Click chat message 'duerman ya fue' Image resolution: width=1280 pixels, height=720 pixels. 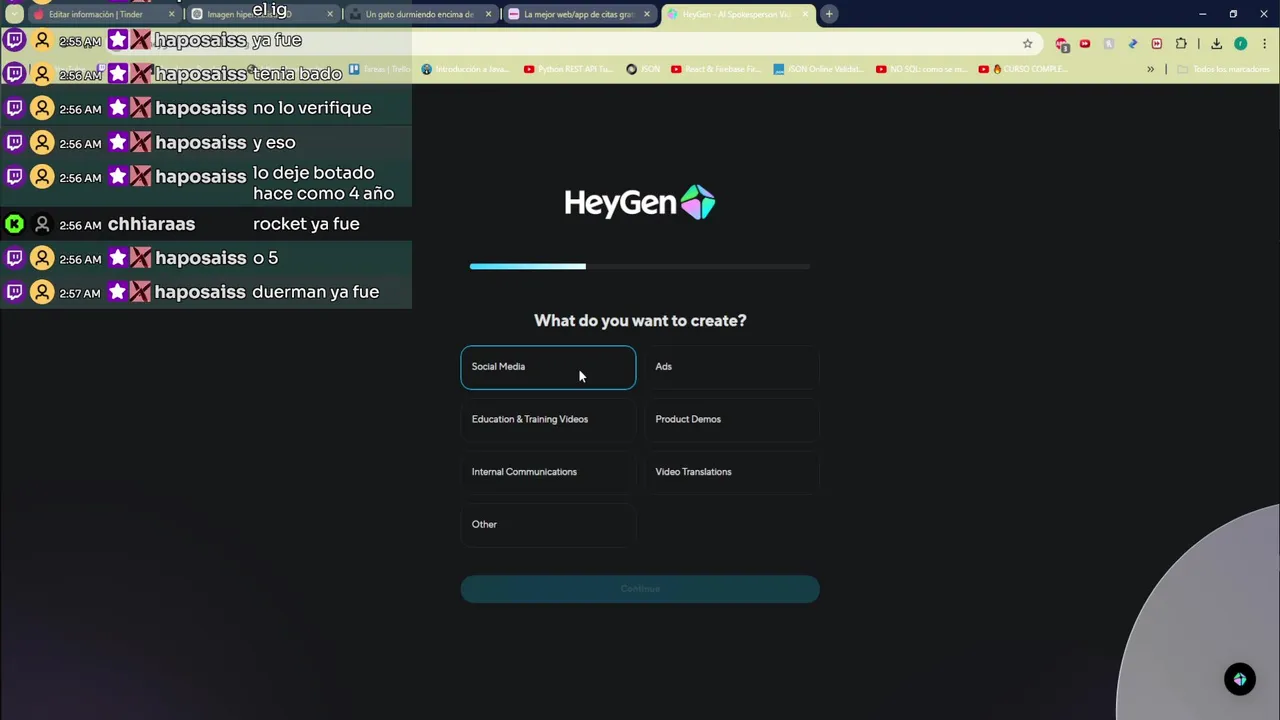point(316,292)
